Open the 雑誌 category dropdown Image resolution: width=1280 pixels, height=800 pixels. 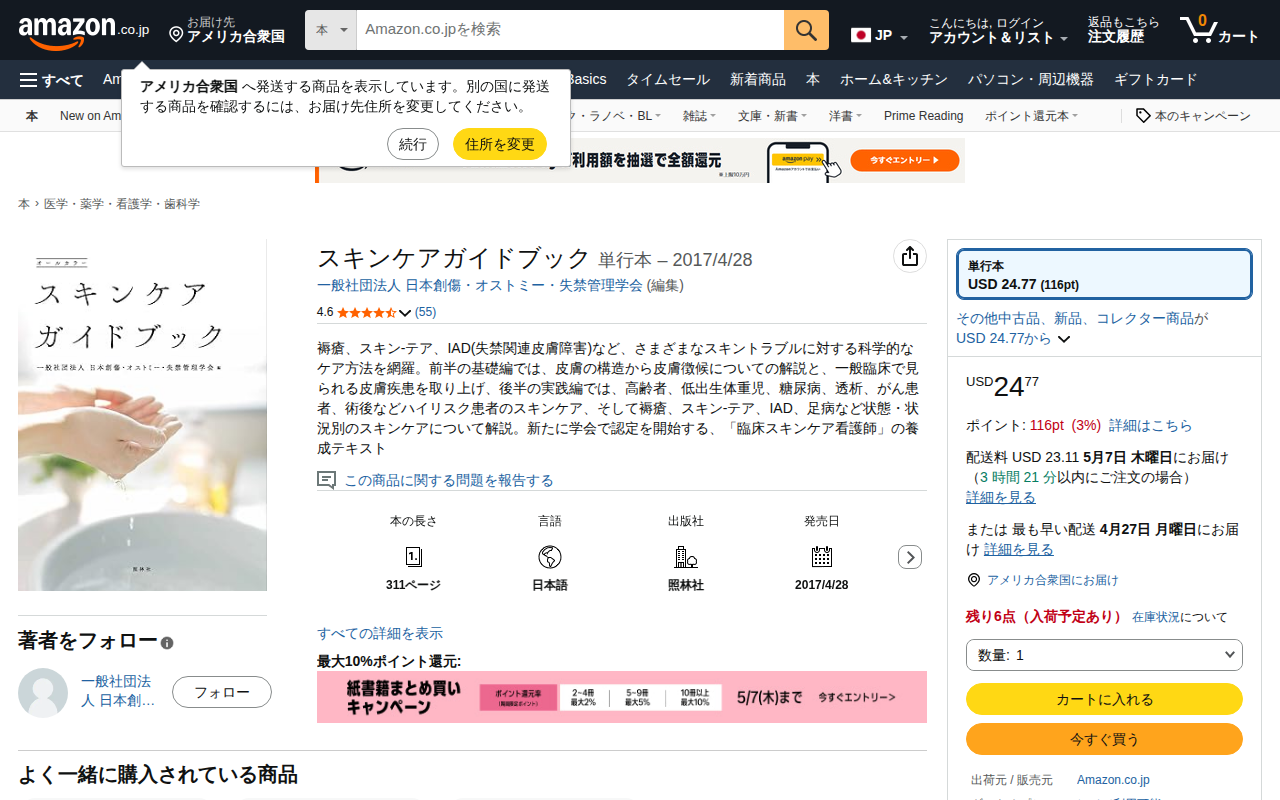point(699,116)
